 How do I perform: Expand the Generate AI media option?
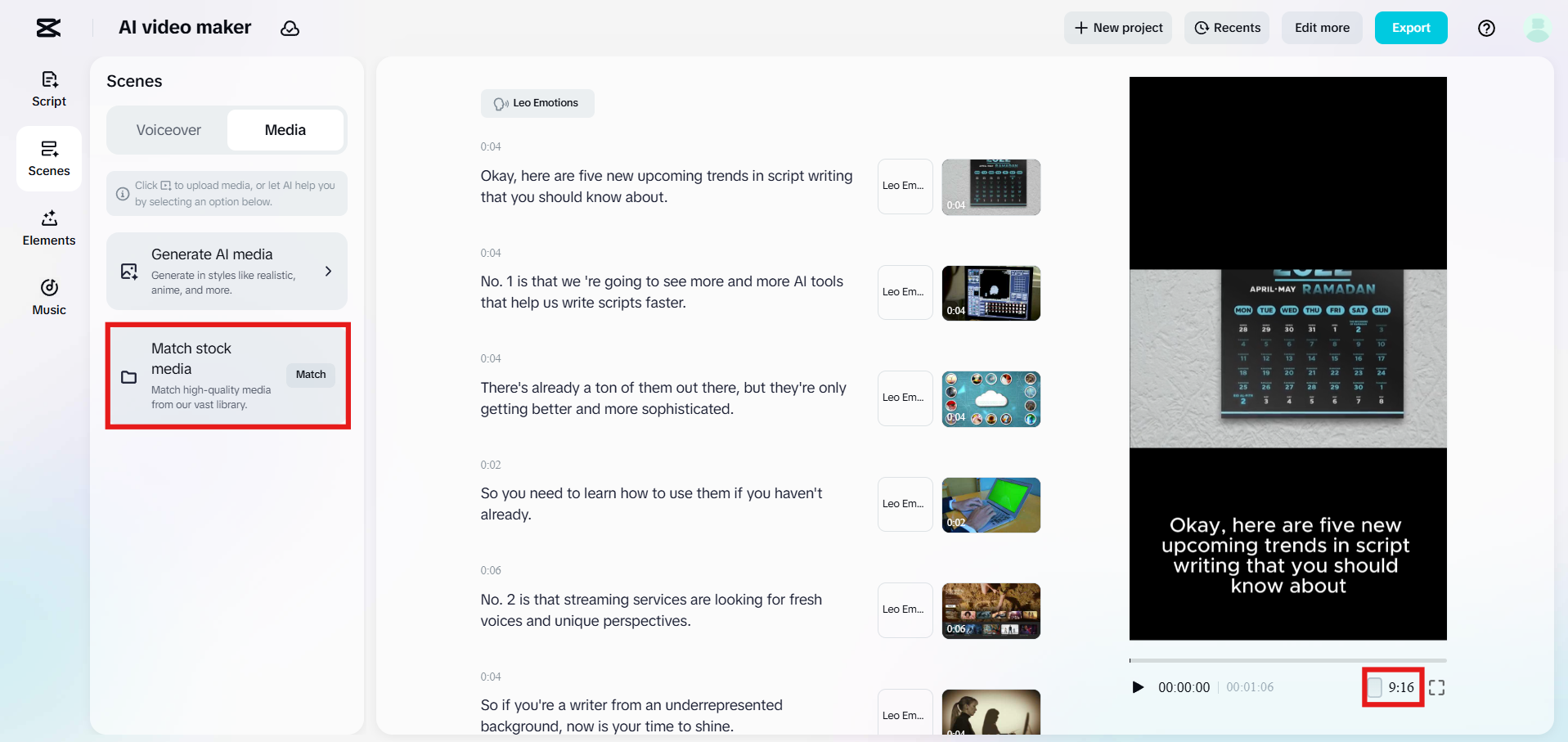328,272
